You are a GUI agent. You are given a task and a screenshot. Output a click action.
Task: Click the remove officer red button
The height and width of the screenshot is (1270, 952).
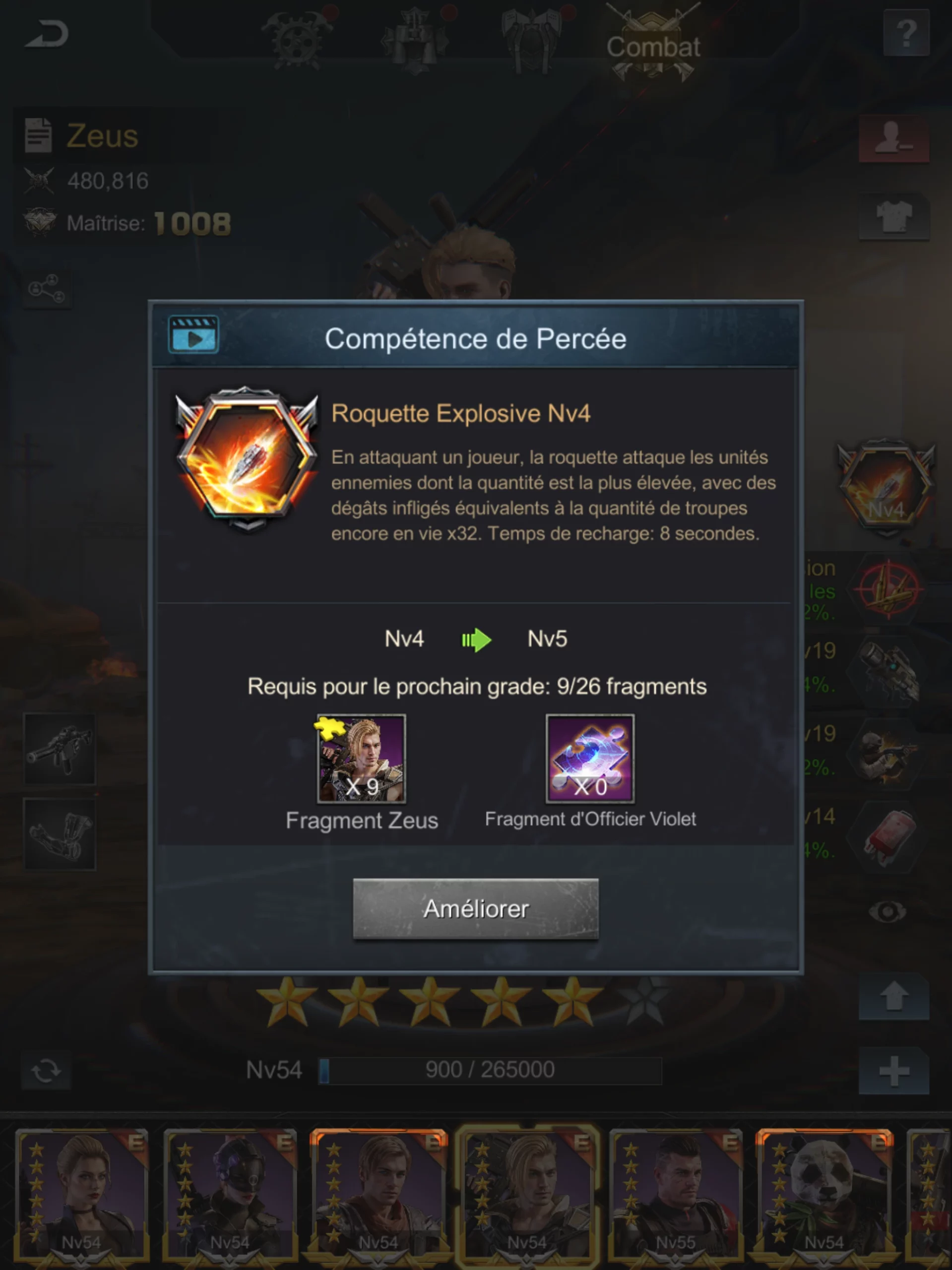coord(894,139)
